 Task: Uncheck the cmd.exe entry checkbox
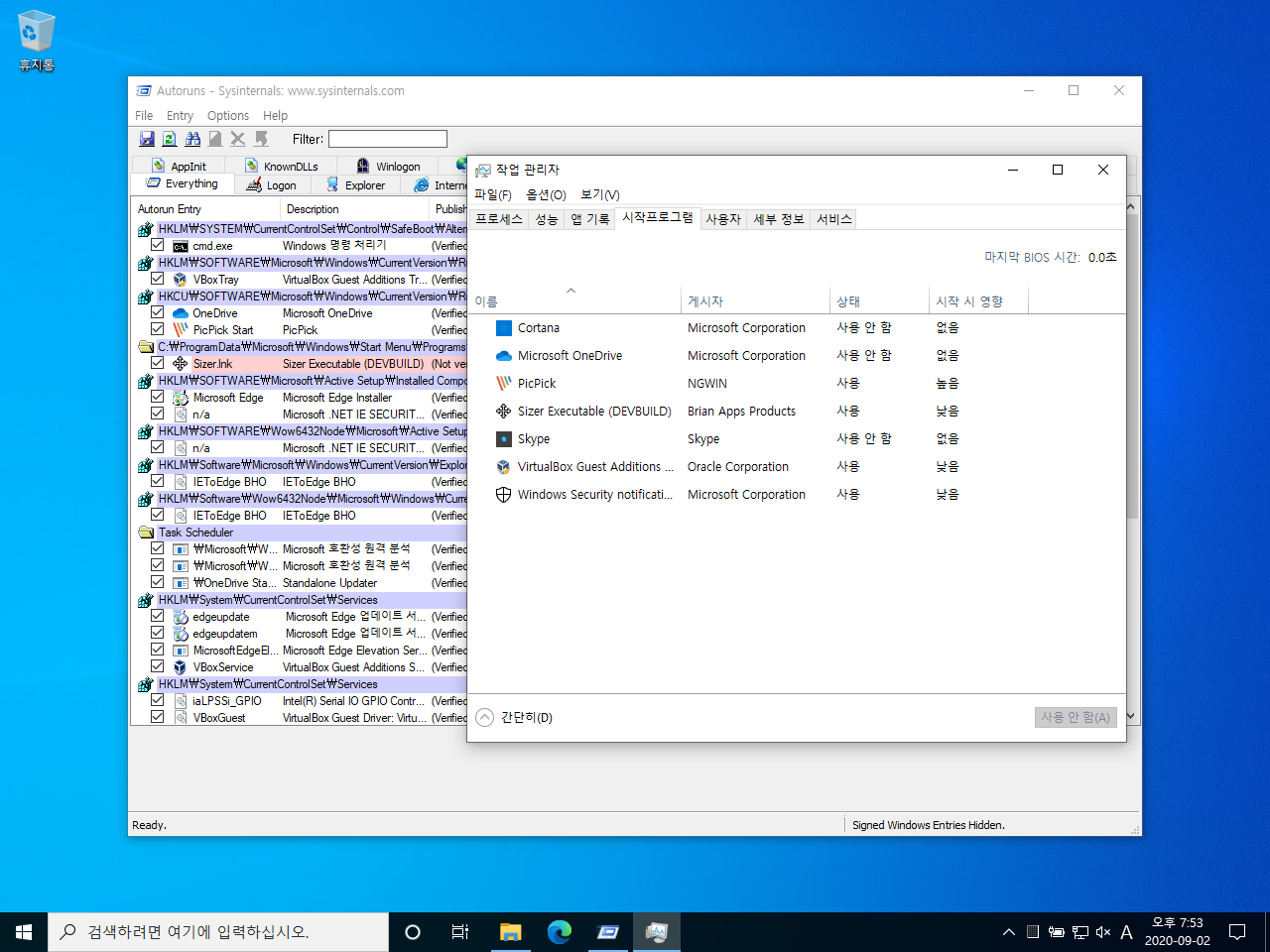[157, 245]
